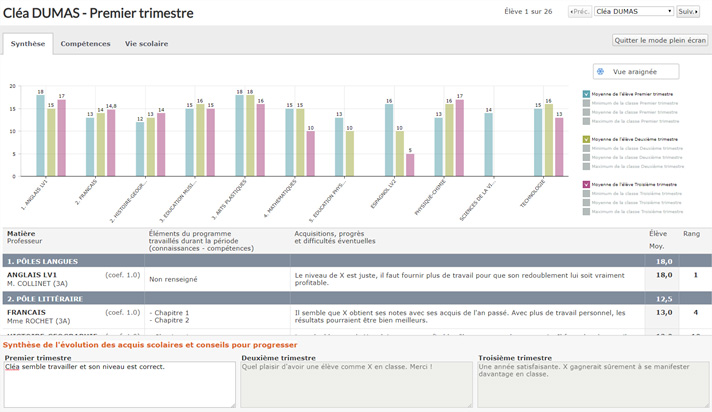
Task: Click the Élève 1 sur 26 counter
Action: 528,11
